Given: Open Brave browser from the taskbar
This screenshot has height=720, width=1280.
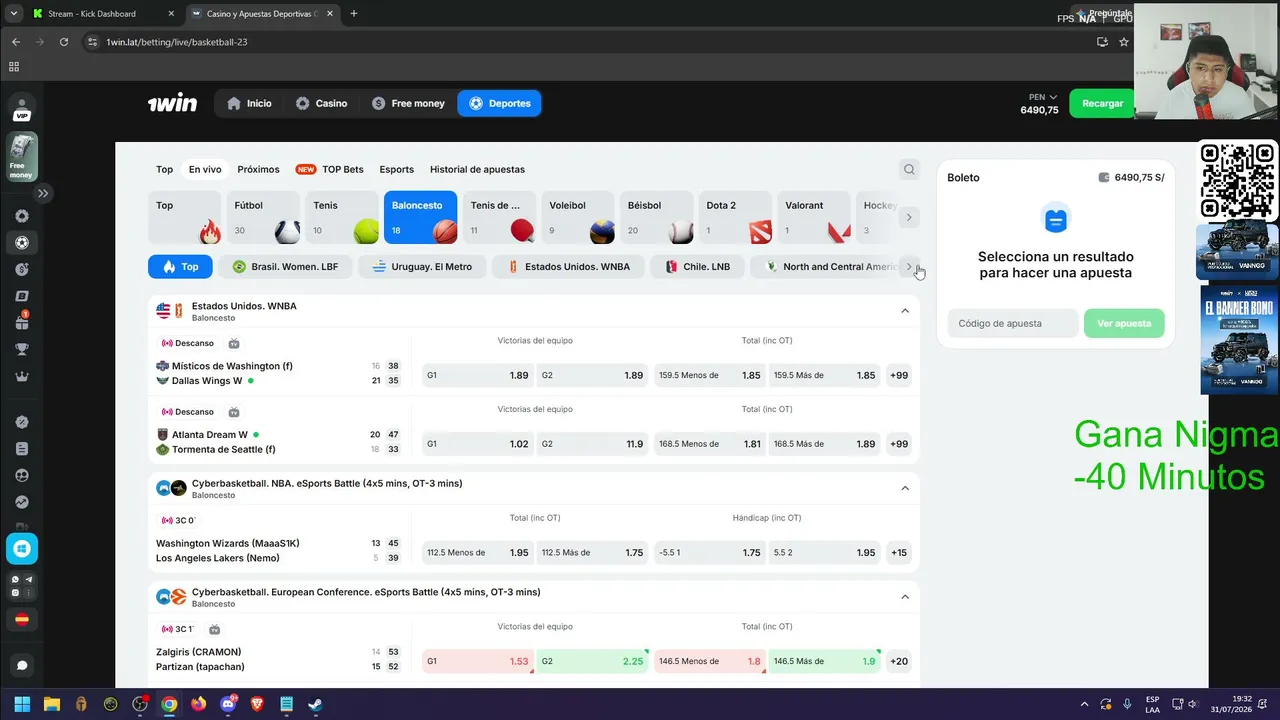Looking at the screenshot, I should pos(257,704).
